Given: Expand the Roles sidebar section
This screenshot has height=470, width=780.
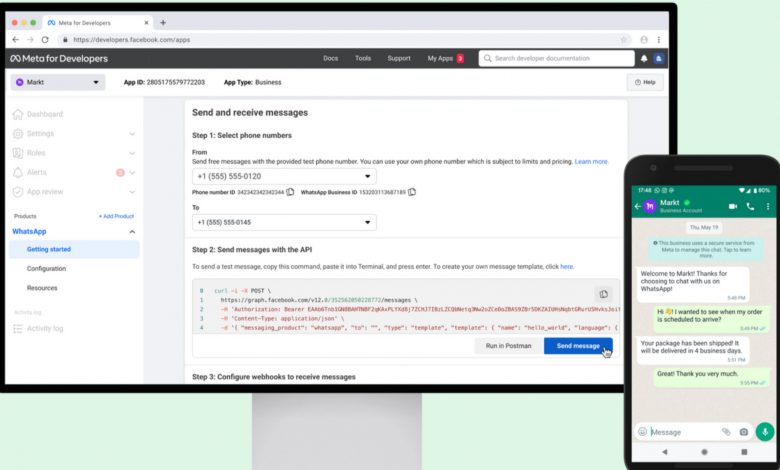Looking at the screenshot, I should 132,153.
